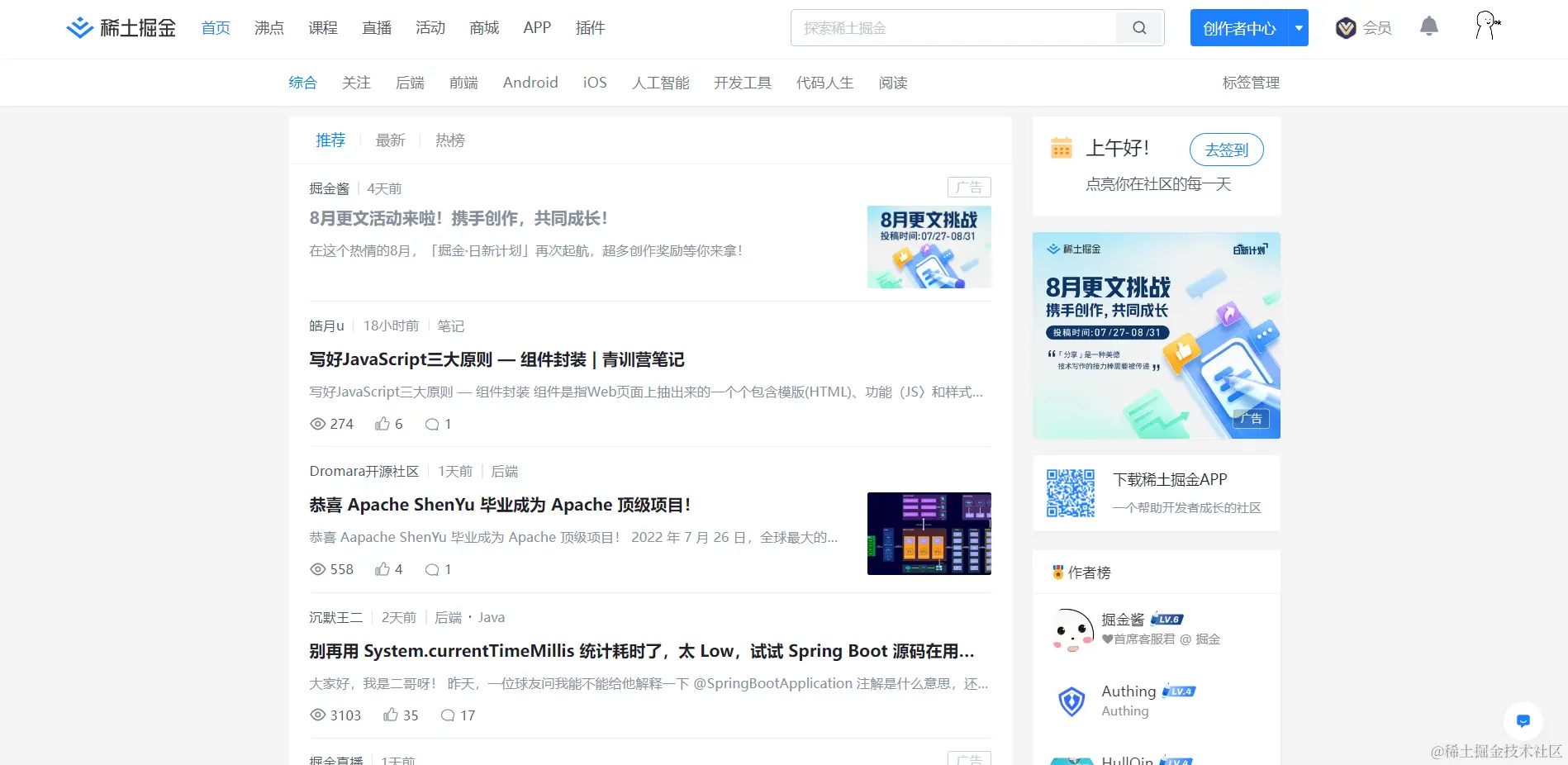1568x765 pixels.
Task: Click 掘金酱 avatar in author ranking
Action: pos(1071,630)
